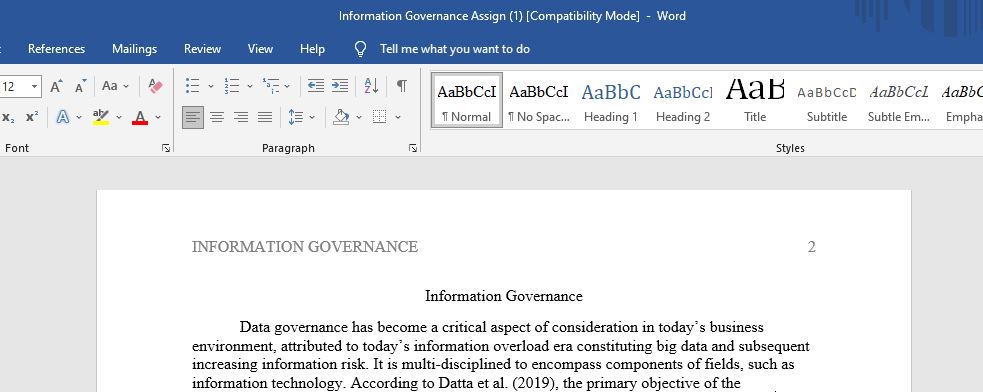Toggle show paragraph marks
The height and width of the screenshot is (392, 983).
402,86
